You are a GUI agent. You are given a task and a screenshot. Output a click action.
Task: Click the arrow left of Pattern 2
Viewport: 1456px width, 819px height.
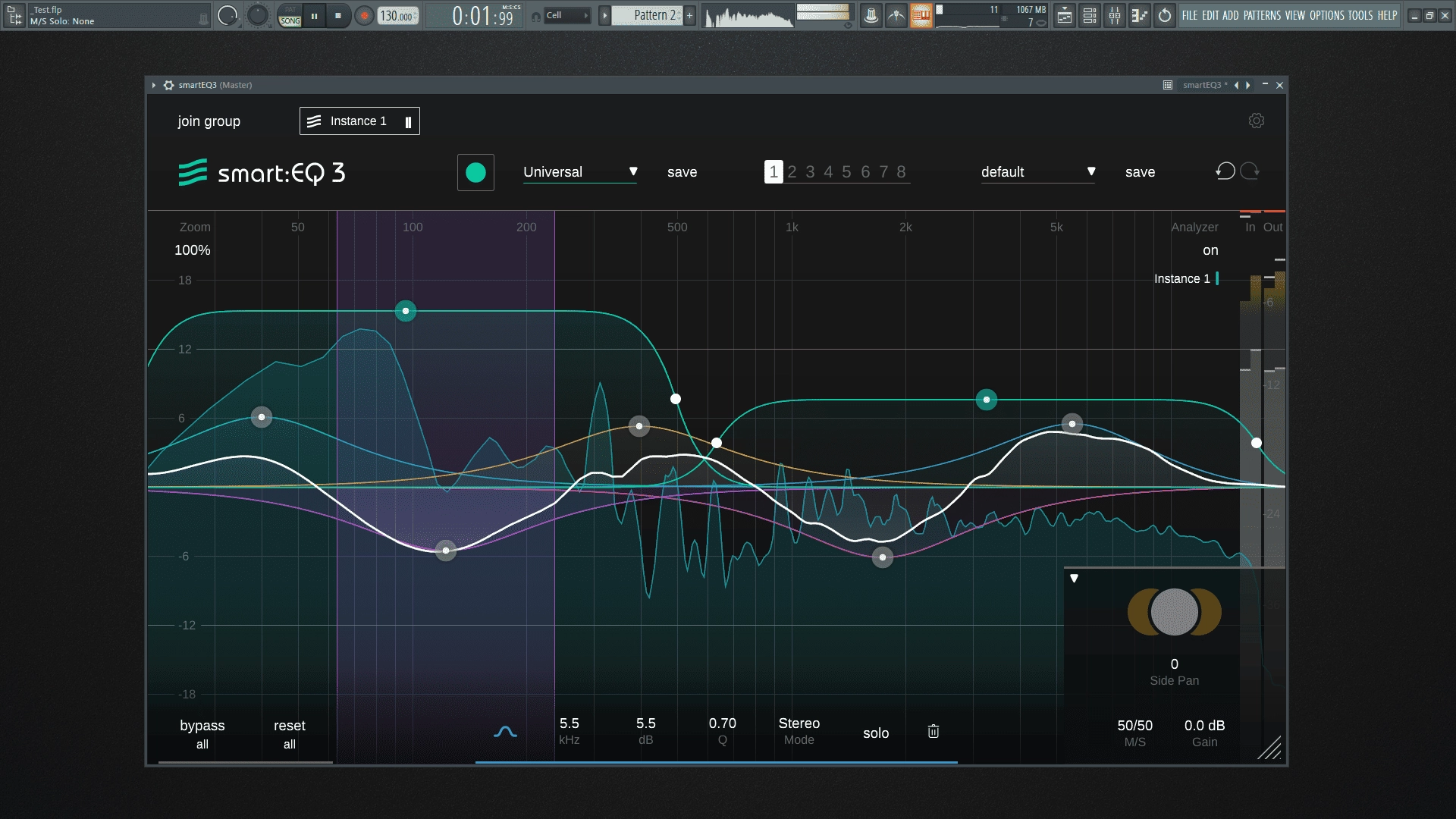pyautogui.click(x=604, y=15)
